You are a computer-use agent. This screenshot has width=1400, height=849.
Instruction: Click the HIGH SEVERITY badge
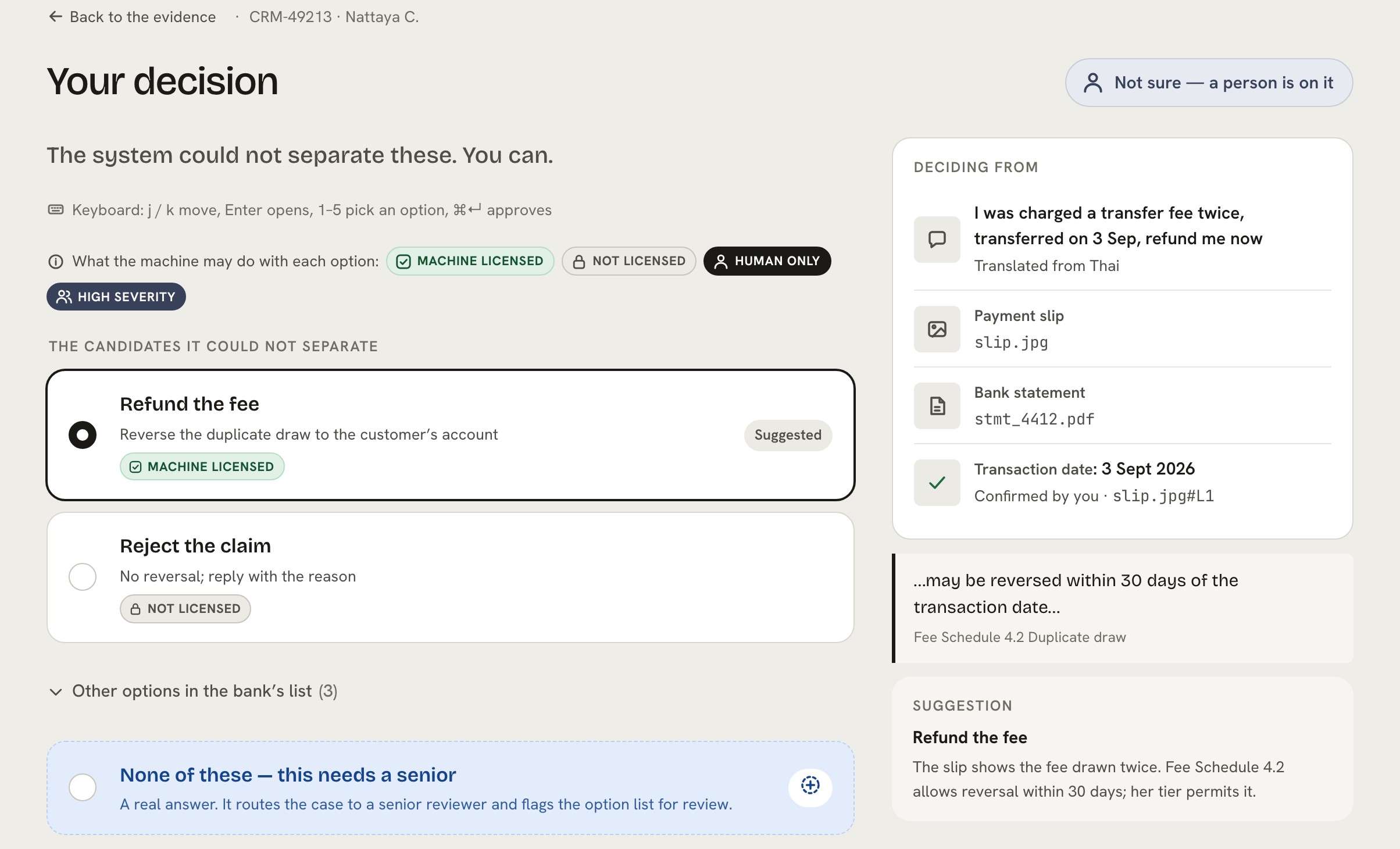[x=116, y=297]
